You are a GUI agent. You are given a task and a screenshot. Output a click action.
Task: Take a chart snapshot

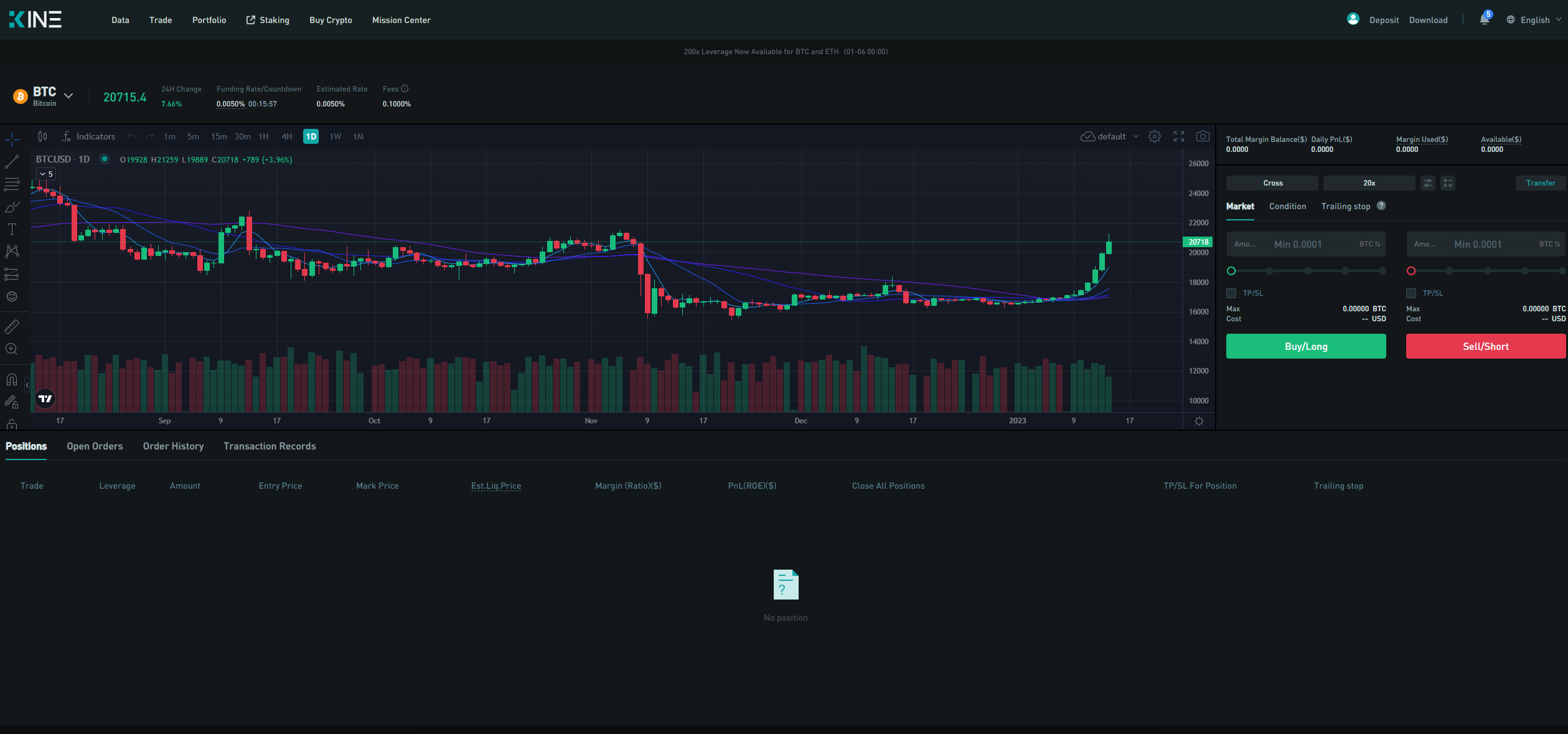point(1203,136)
